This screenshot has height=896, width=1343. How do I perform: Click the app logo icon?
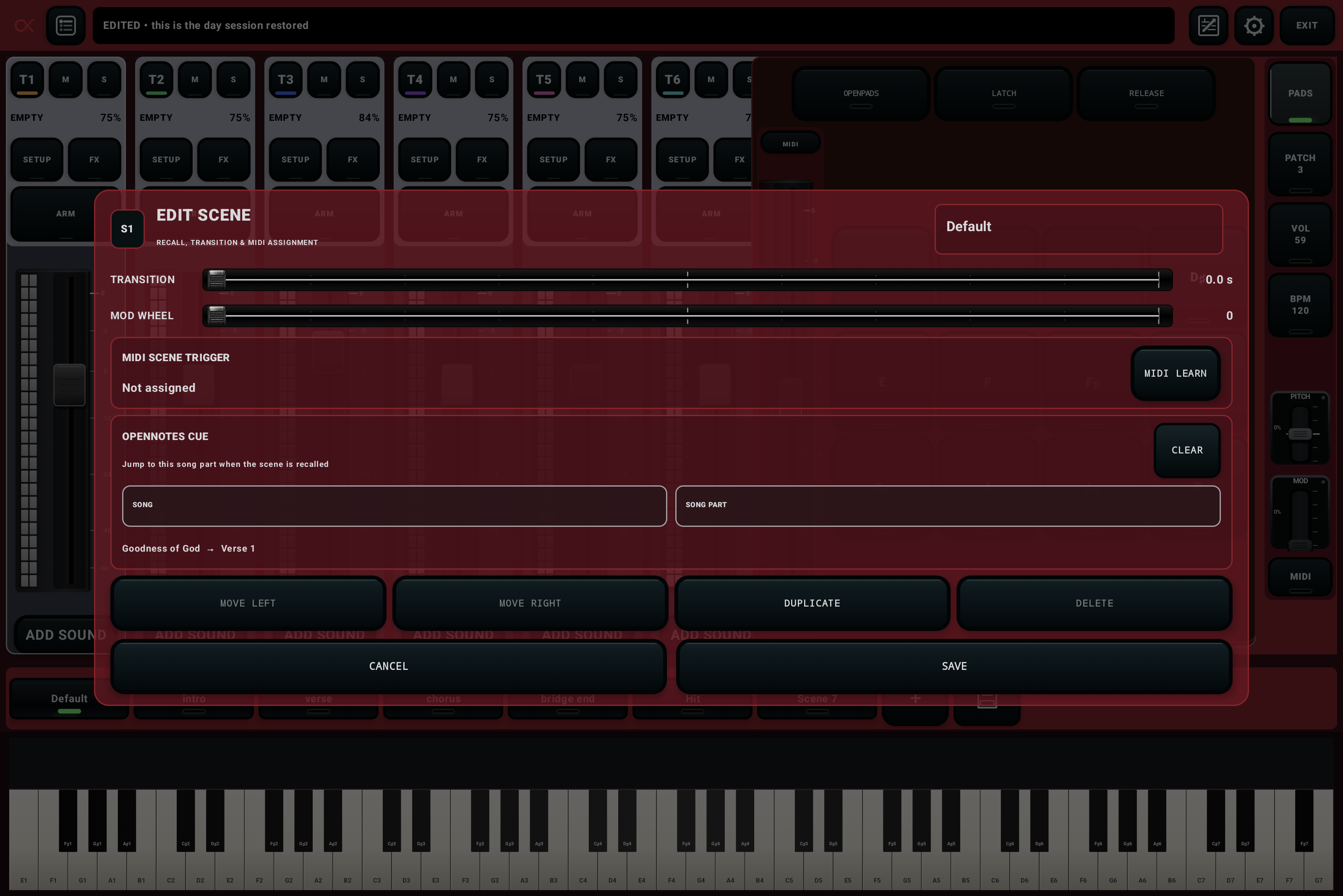click(x=24, y=26)
